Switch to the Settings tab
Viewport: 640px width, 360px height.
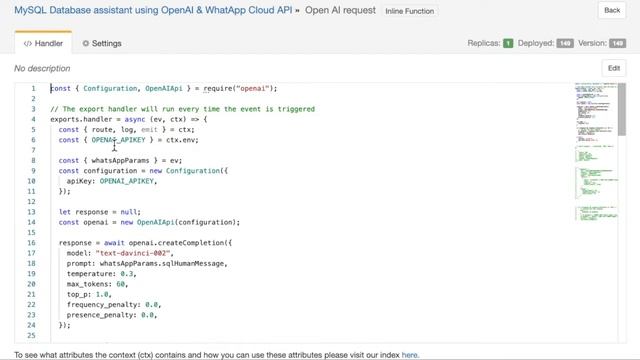pos(102,43)
